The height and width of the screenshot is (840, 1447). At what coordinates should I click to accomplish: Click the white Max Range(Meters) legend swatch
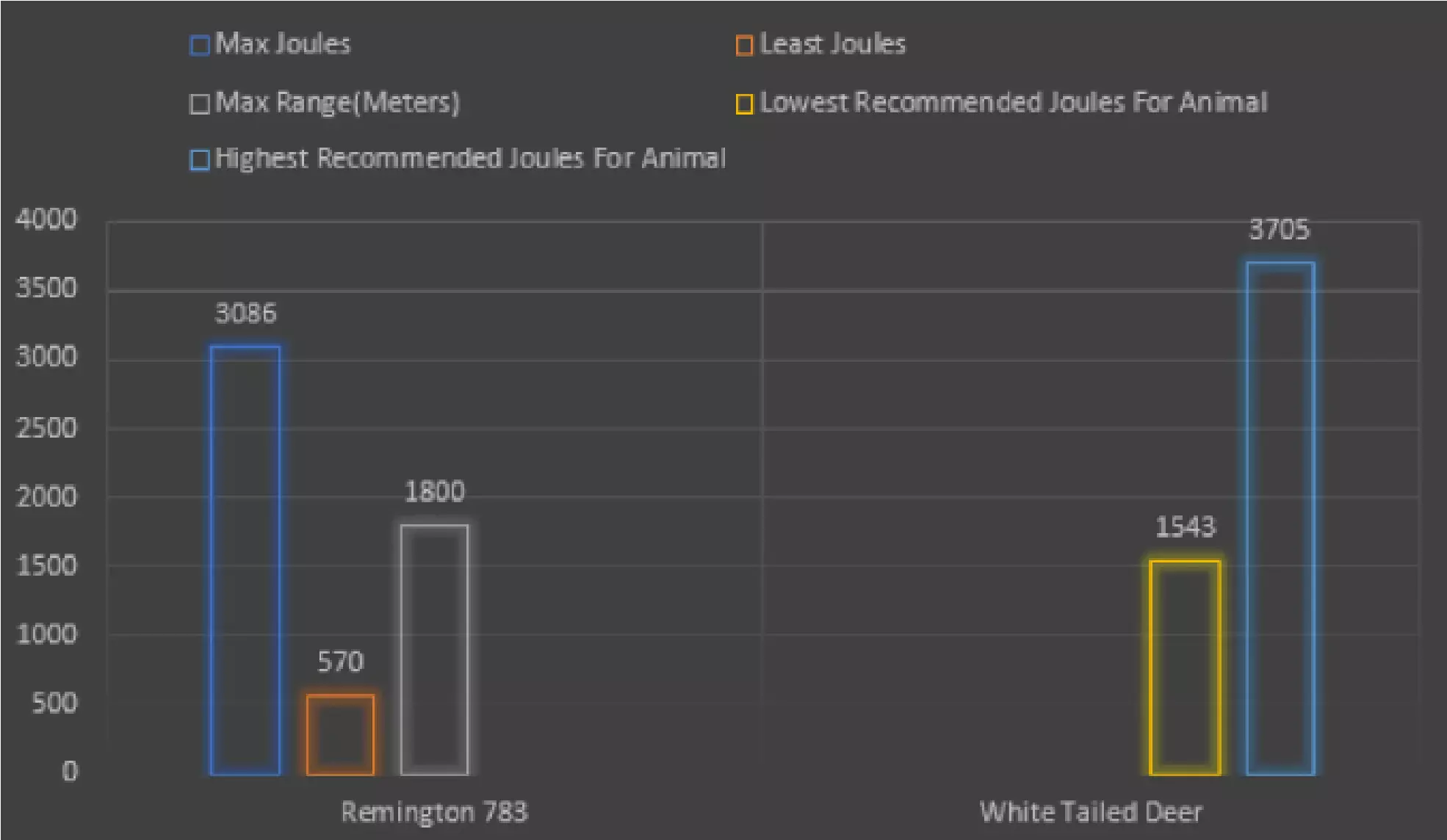pos(200,104)
